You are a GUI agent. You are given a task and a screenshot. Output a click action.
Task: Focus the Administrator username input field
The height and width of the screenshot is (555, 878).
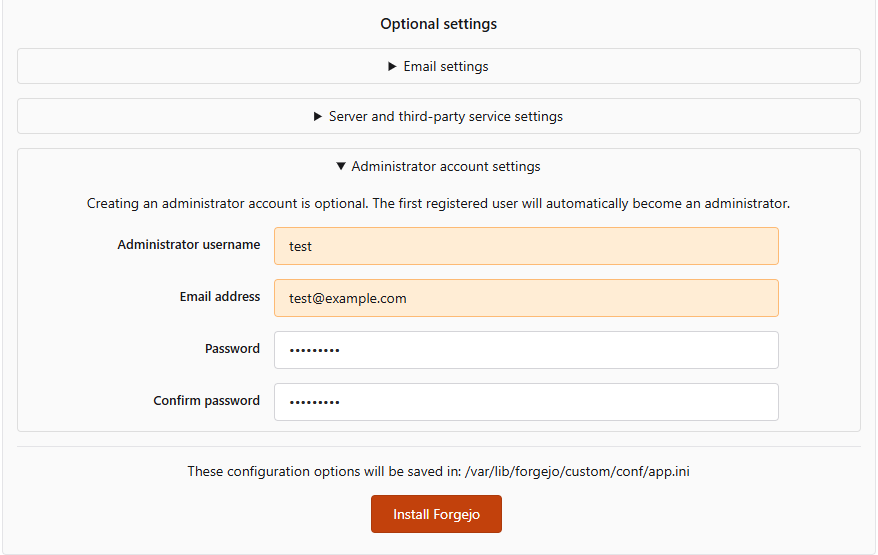point(526,246)
